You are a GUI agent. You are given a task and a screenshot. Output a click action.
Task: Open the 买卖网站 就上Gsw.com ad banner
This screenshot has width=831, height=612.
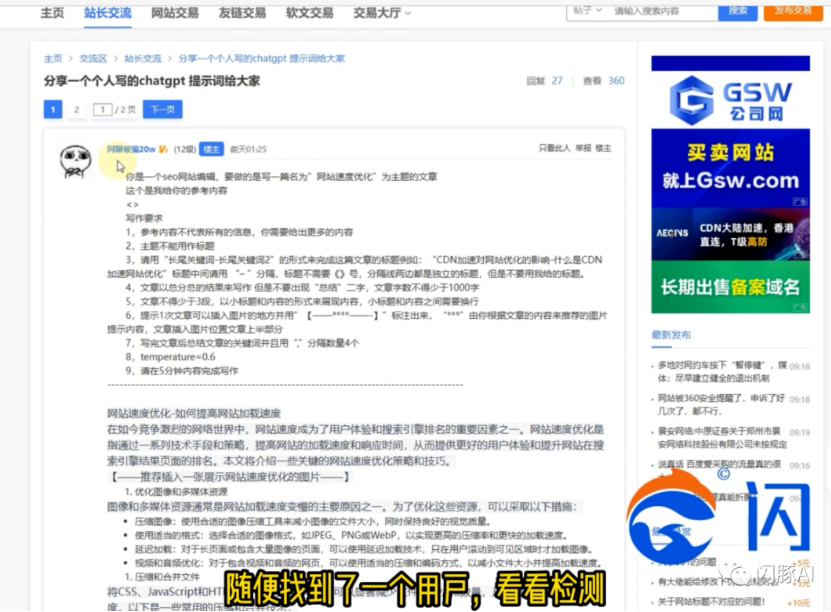tap(730, 167)
